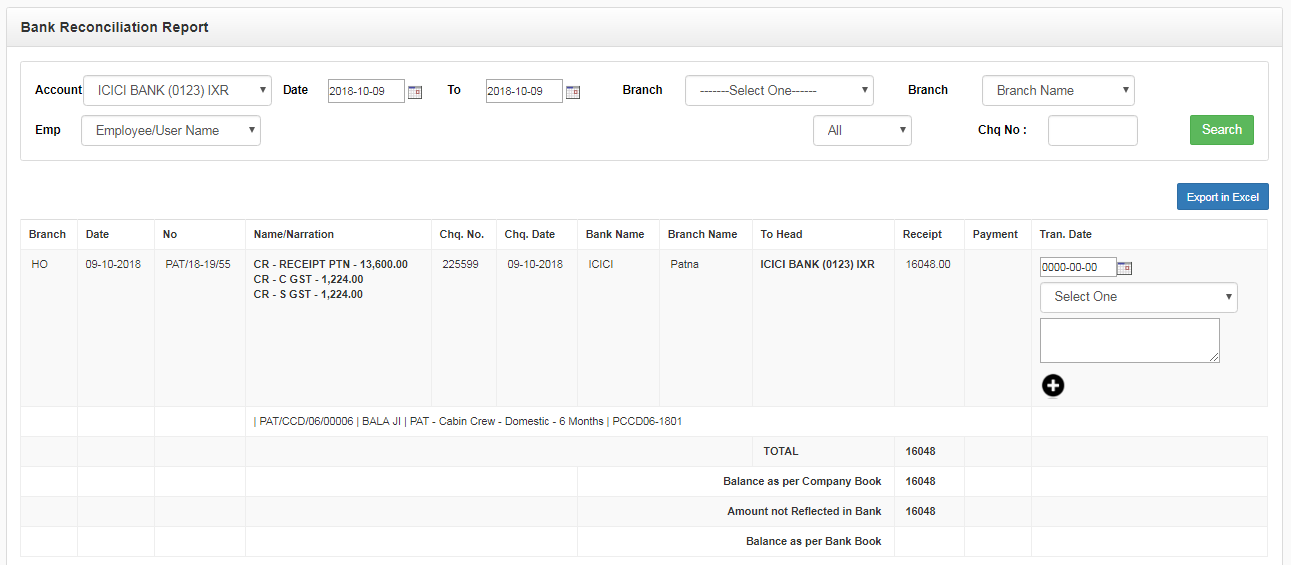Click the To date input field

(524, 91)
